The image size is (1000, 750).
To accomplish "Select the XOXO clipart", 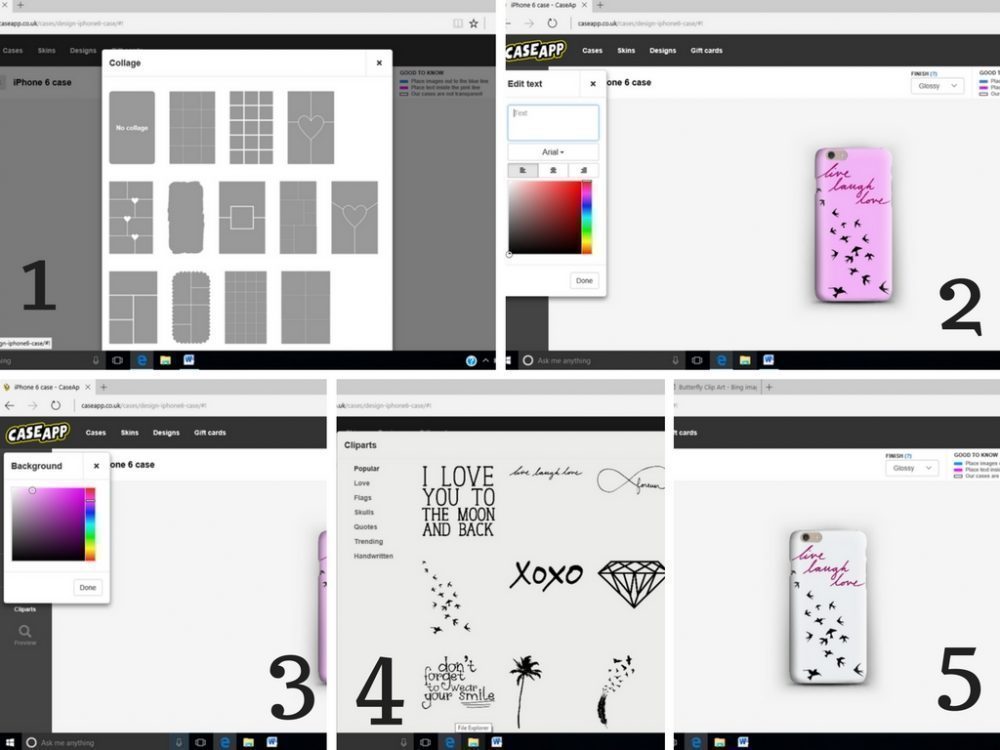I will [546, 575].
